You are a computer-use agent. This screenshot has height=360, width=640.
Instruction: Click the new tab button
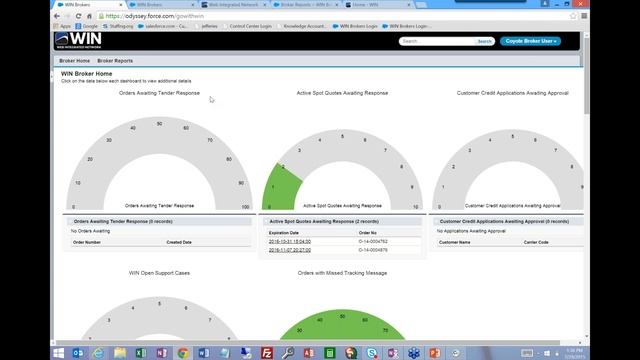[421, 5]
